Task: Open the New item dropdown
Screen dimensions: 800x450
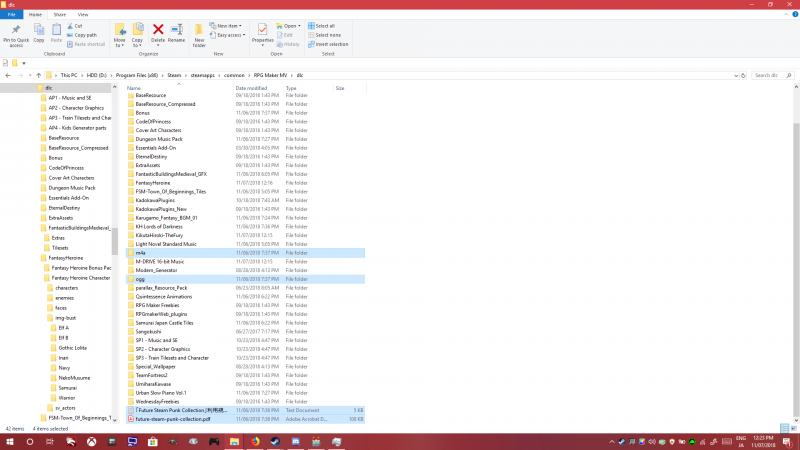Action: click(x=226, y=26)
